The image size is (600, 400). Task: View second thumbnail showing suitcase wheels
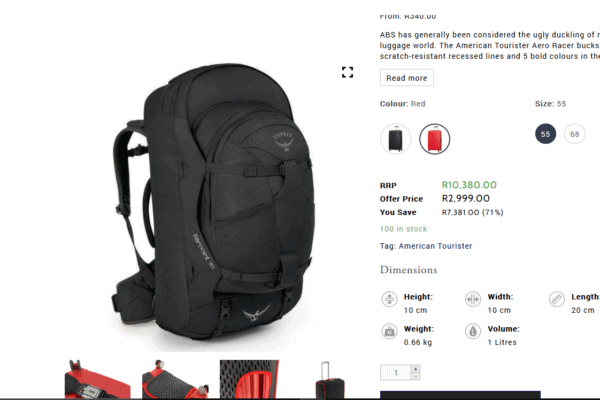pyautogui.click(x=175, y=379)
